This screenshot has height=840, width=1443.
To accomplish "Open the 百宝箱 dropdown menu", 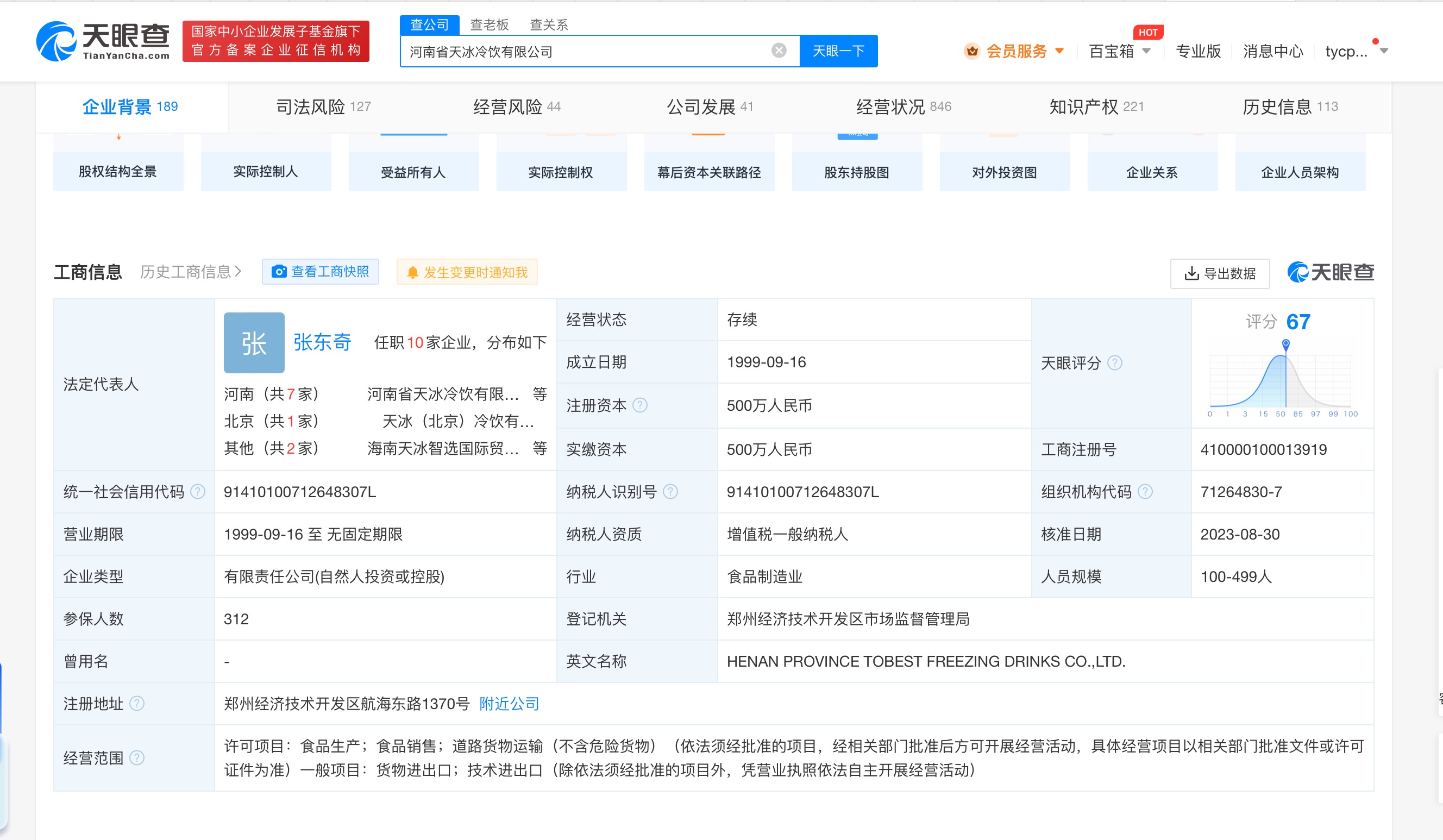I will (1146, 51).
